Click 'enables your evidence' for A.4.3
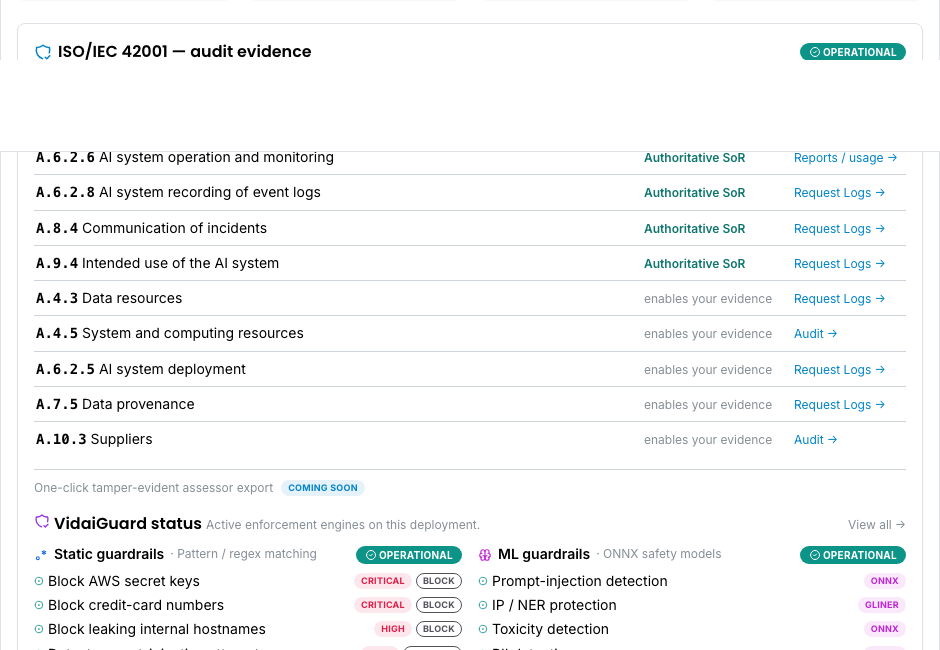 tap(708, 299)
